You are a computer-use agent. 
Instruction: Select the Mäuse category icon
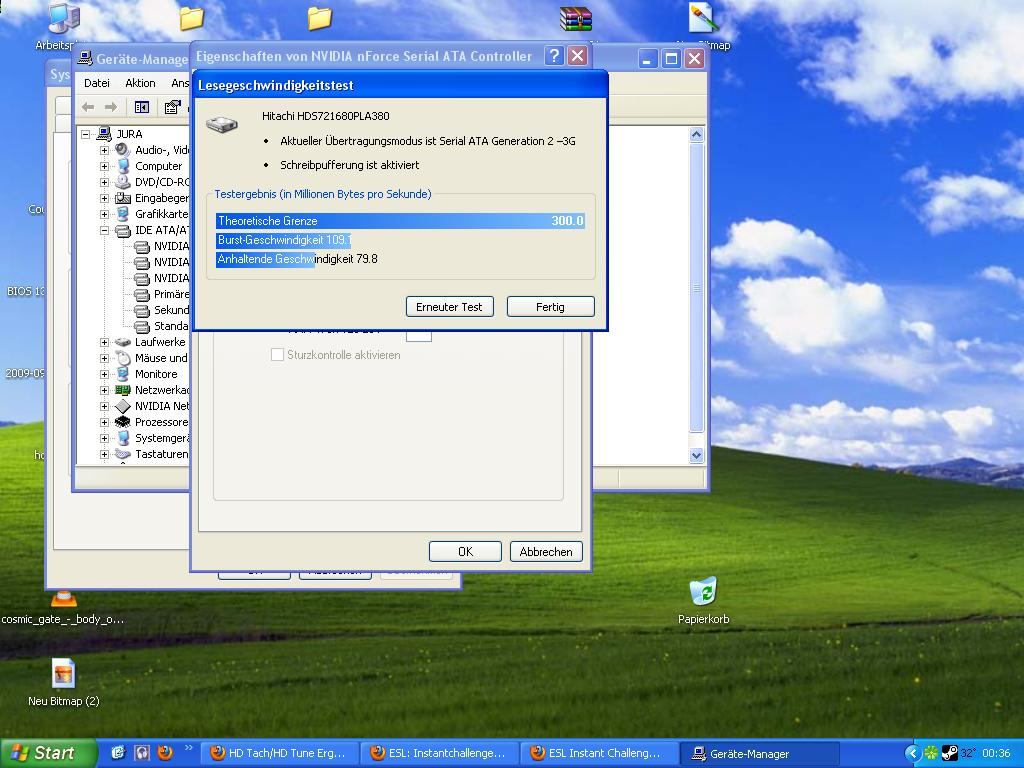123,358
